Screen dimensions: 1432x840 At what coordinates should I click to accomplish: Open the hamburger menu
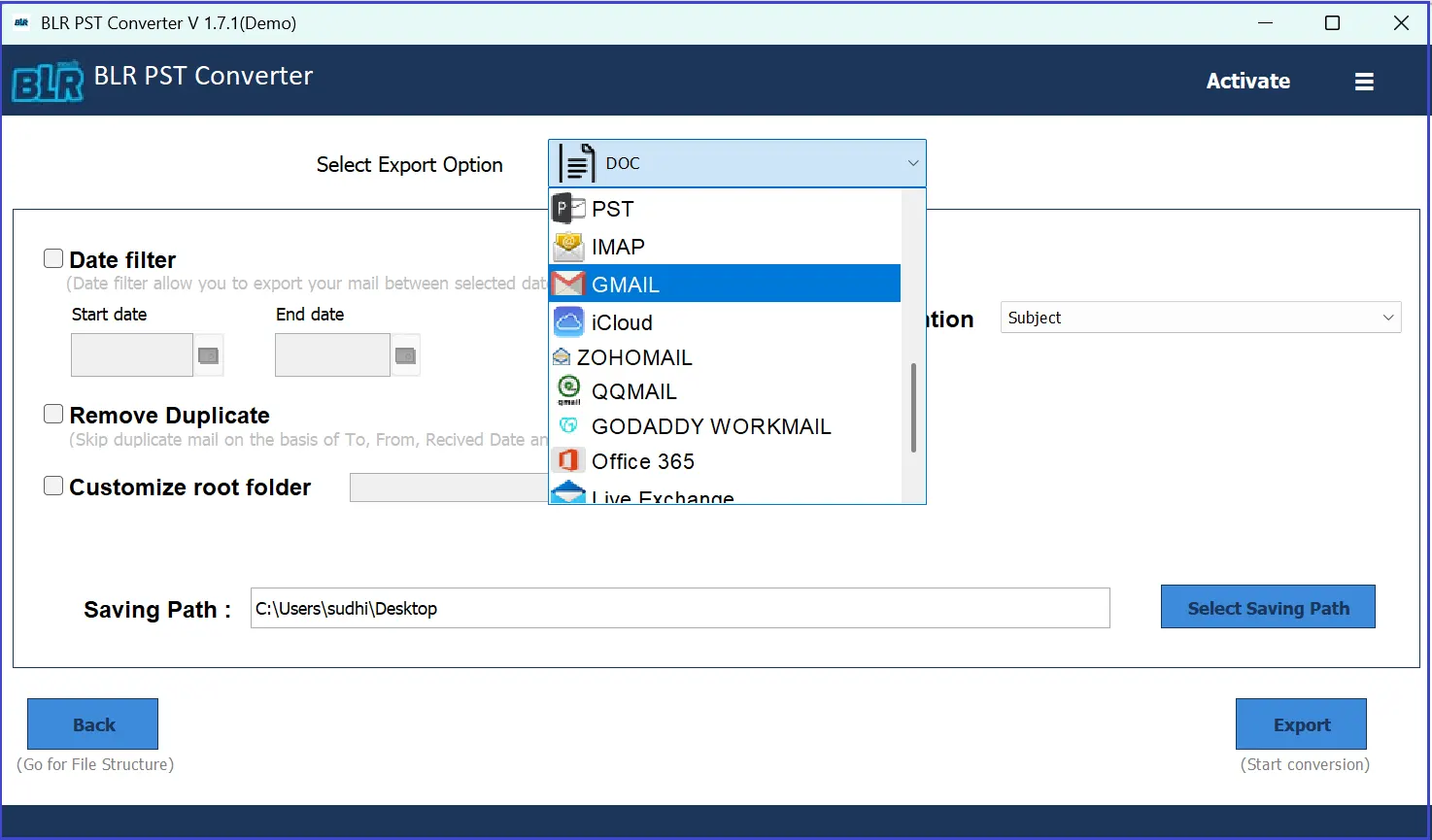(1364, 81)
